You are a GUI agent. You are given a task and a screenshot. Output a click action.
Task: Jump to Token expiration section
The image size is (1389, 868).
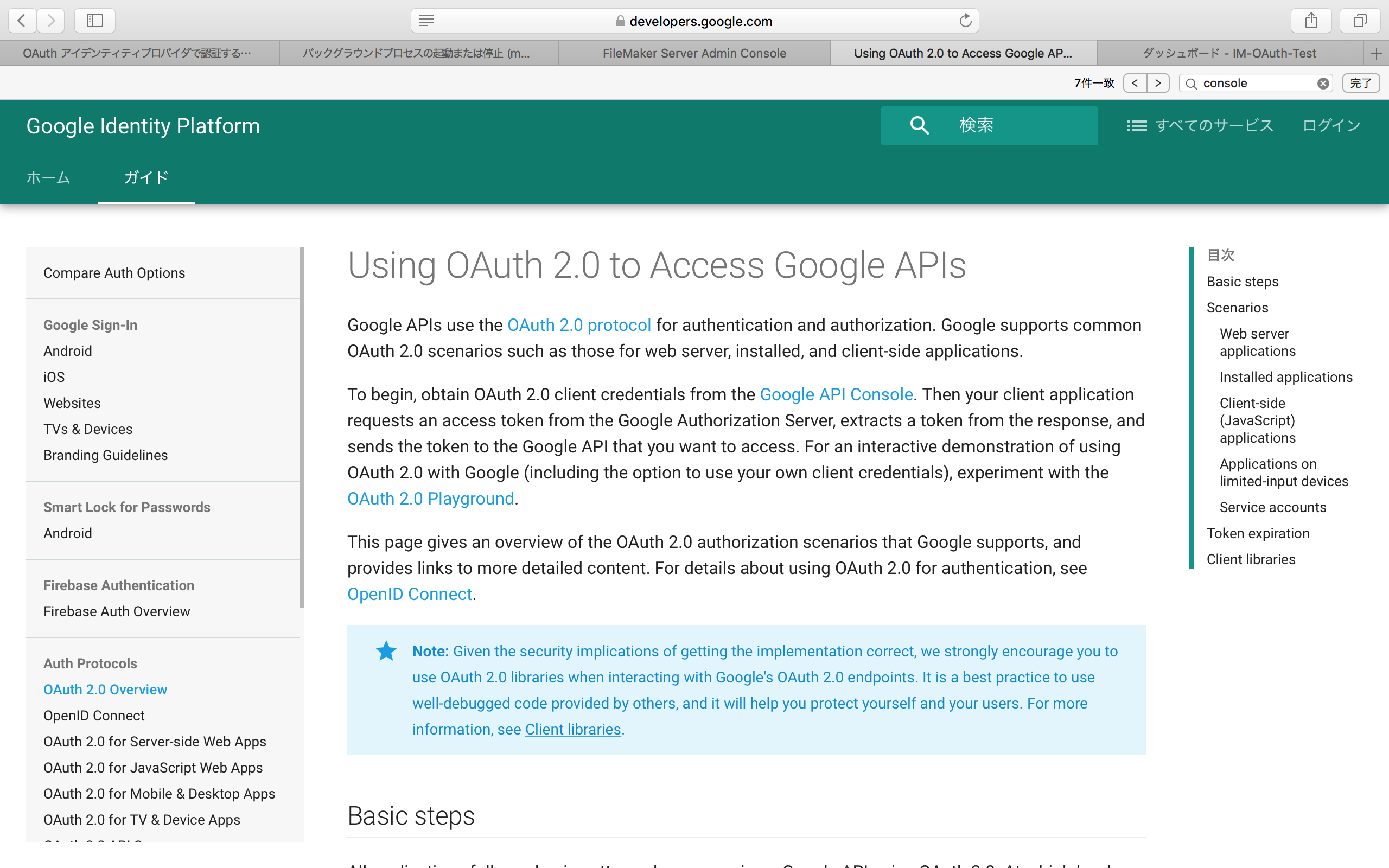(x=1258, y=533)
